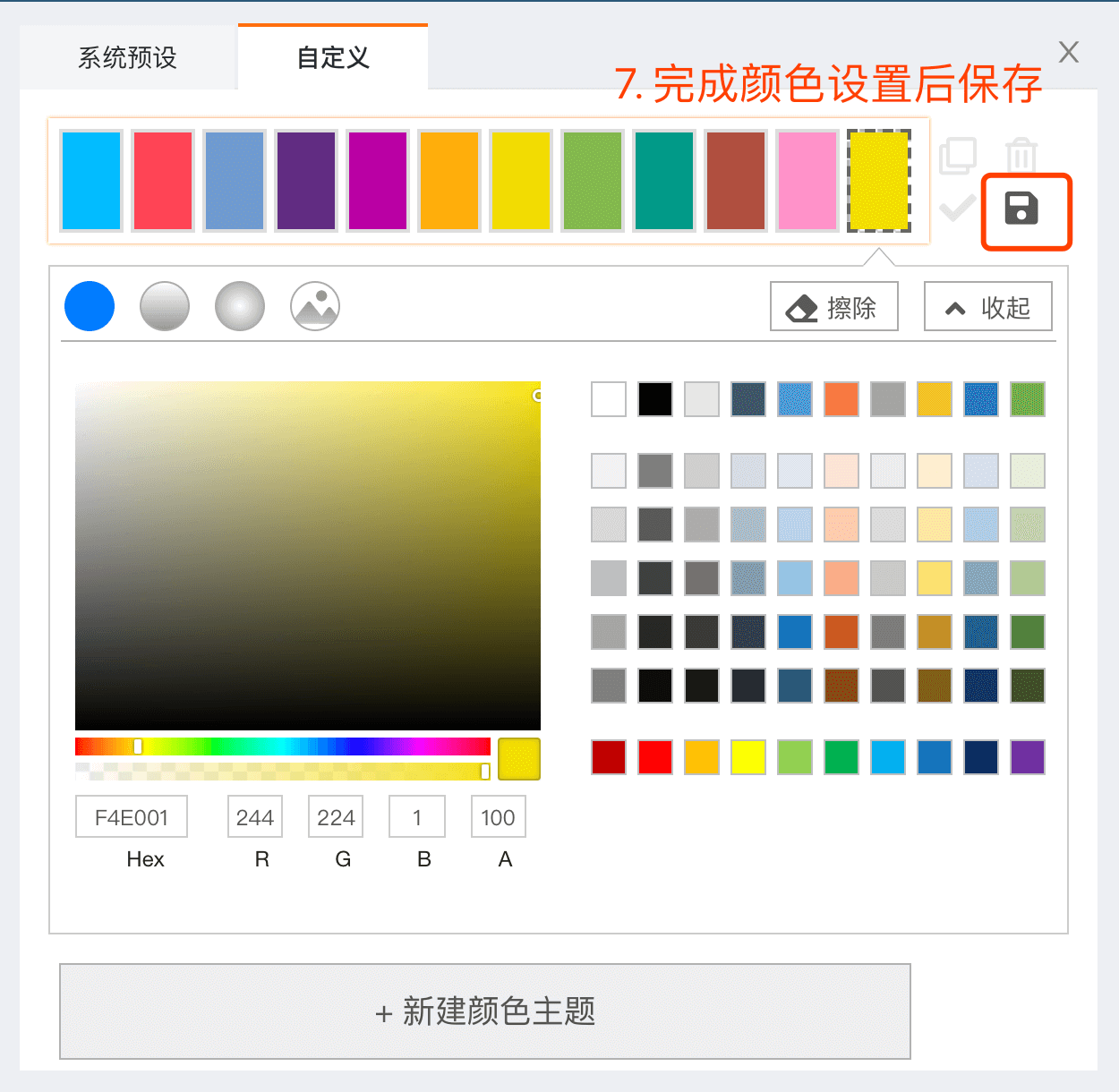1119x1092 pixels.
Task: Pick the bright yellow standard color swatch
Action: (x=748, y=757)
